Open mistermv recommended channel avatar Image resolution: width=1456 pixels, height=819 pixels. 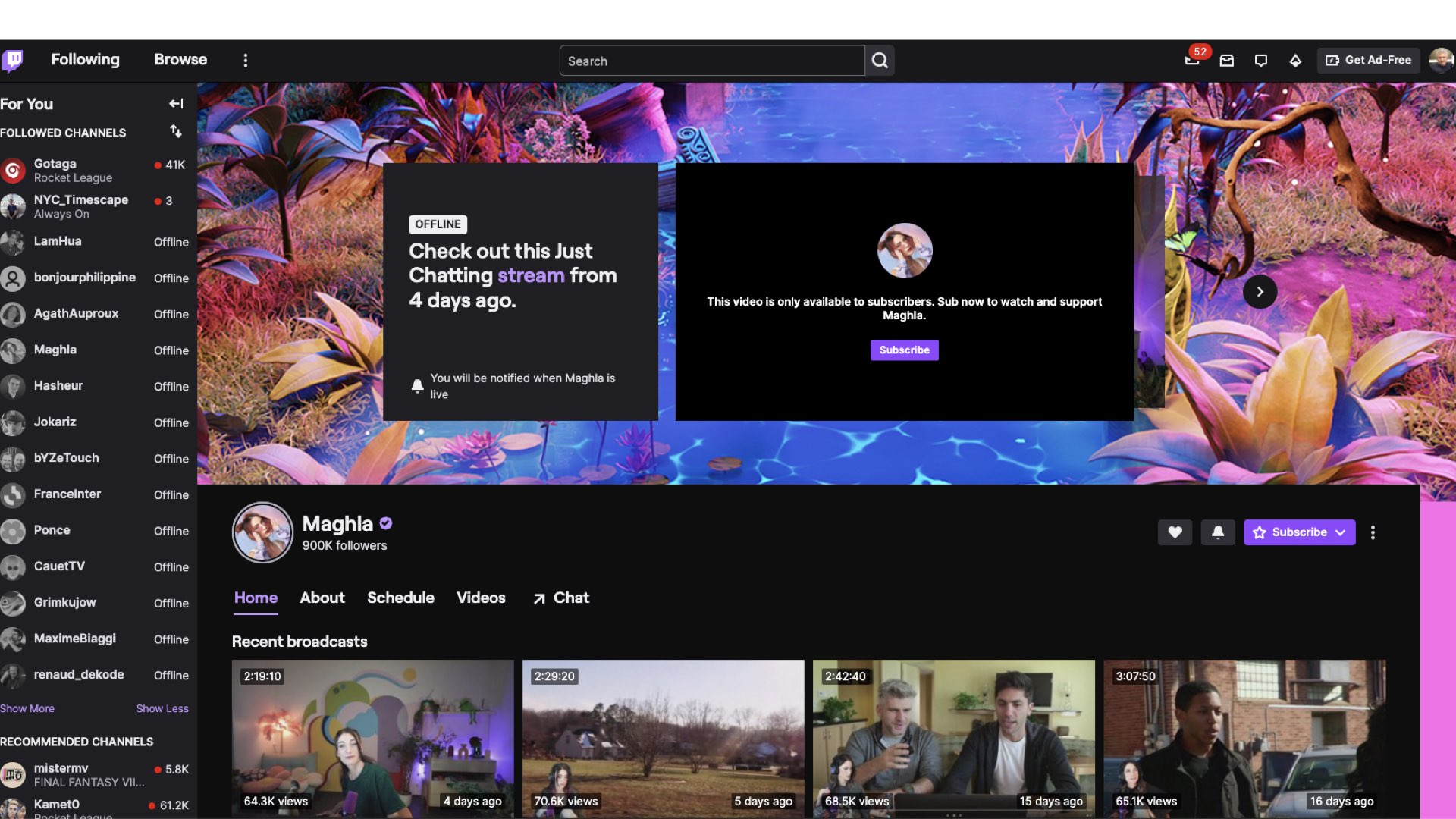(x=13, y=775)
